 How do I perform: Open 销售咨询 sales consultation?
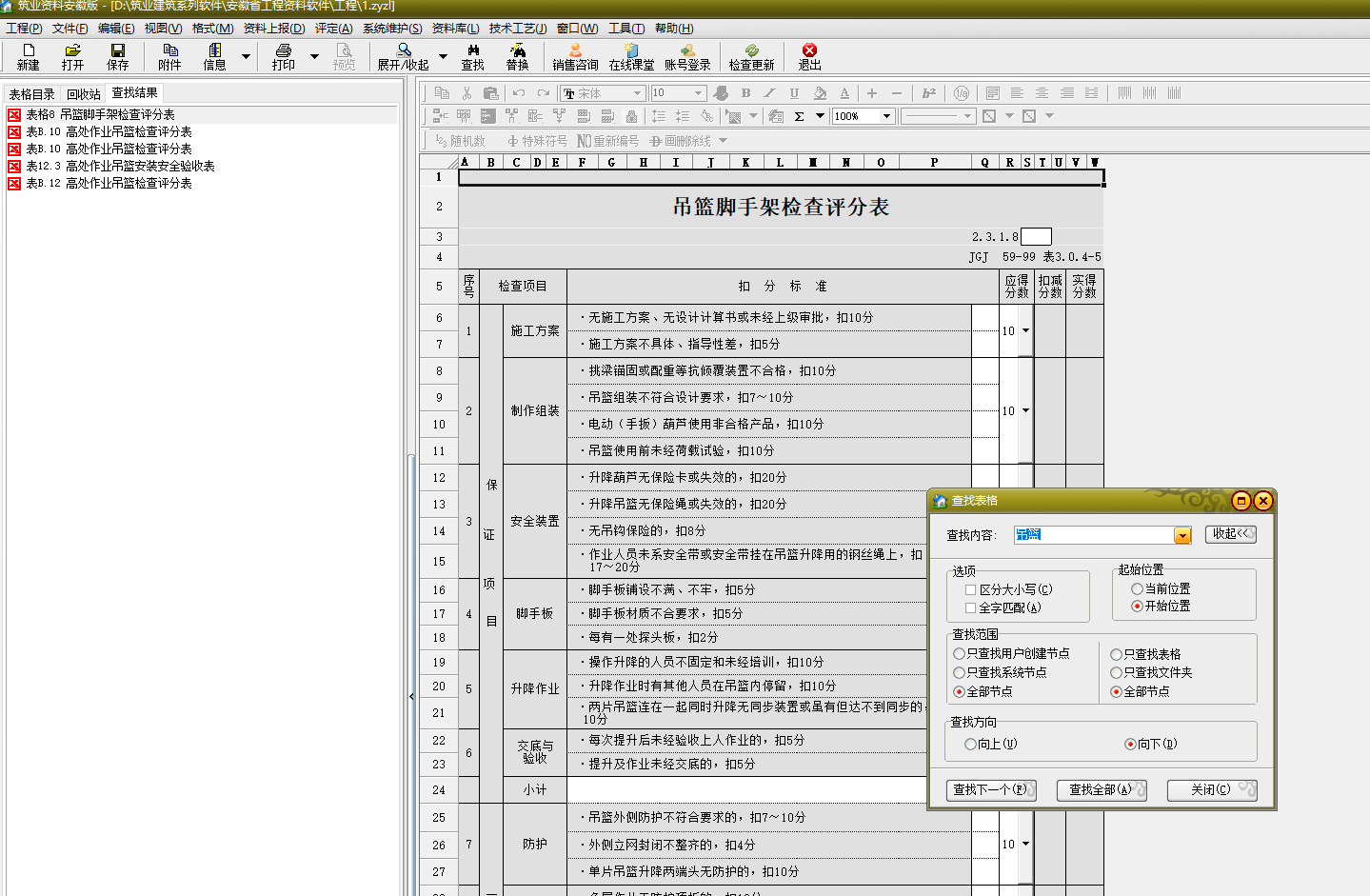575,57
